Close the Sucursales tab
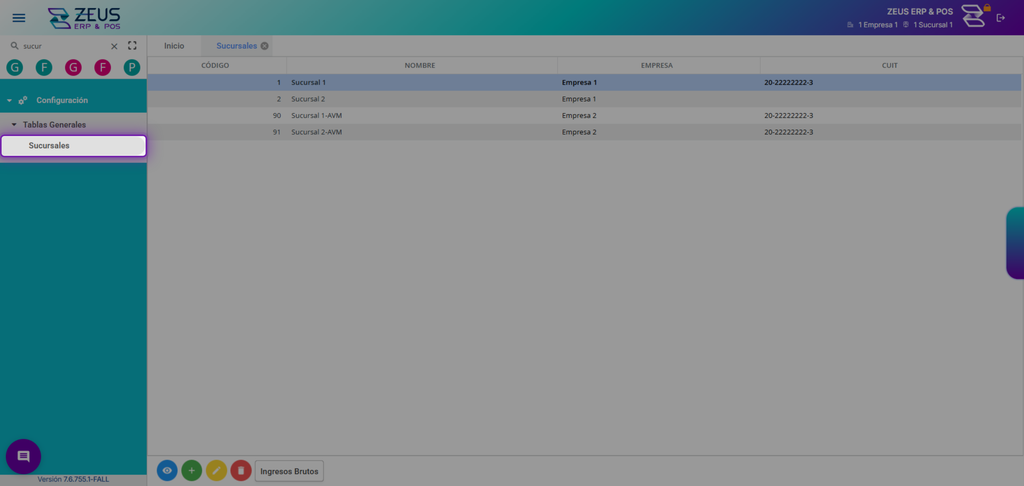This screenshot has height=486, width=1024. coord(264,46)
